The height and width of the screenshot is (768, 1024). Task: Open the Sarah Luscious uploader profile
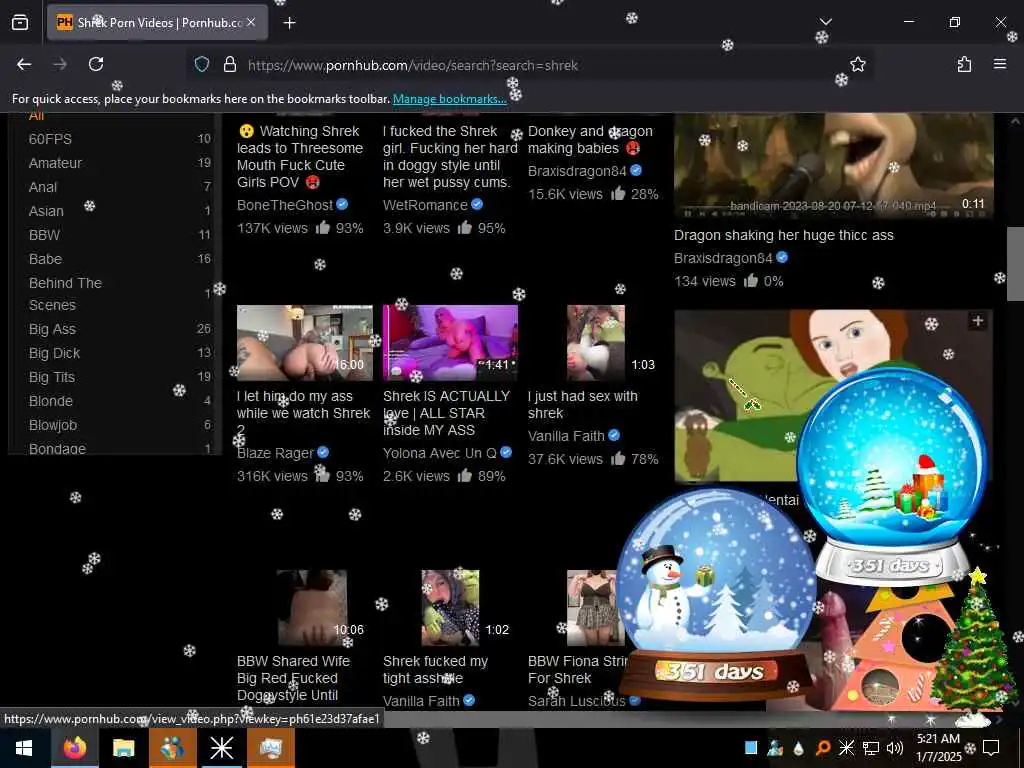point(577,701)
